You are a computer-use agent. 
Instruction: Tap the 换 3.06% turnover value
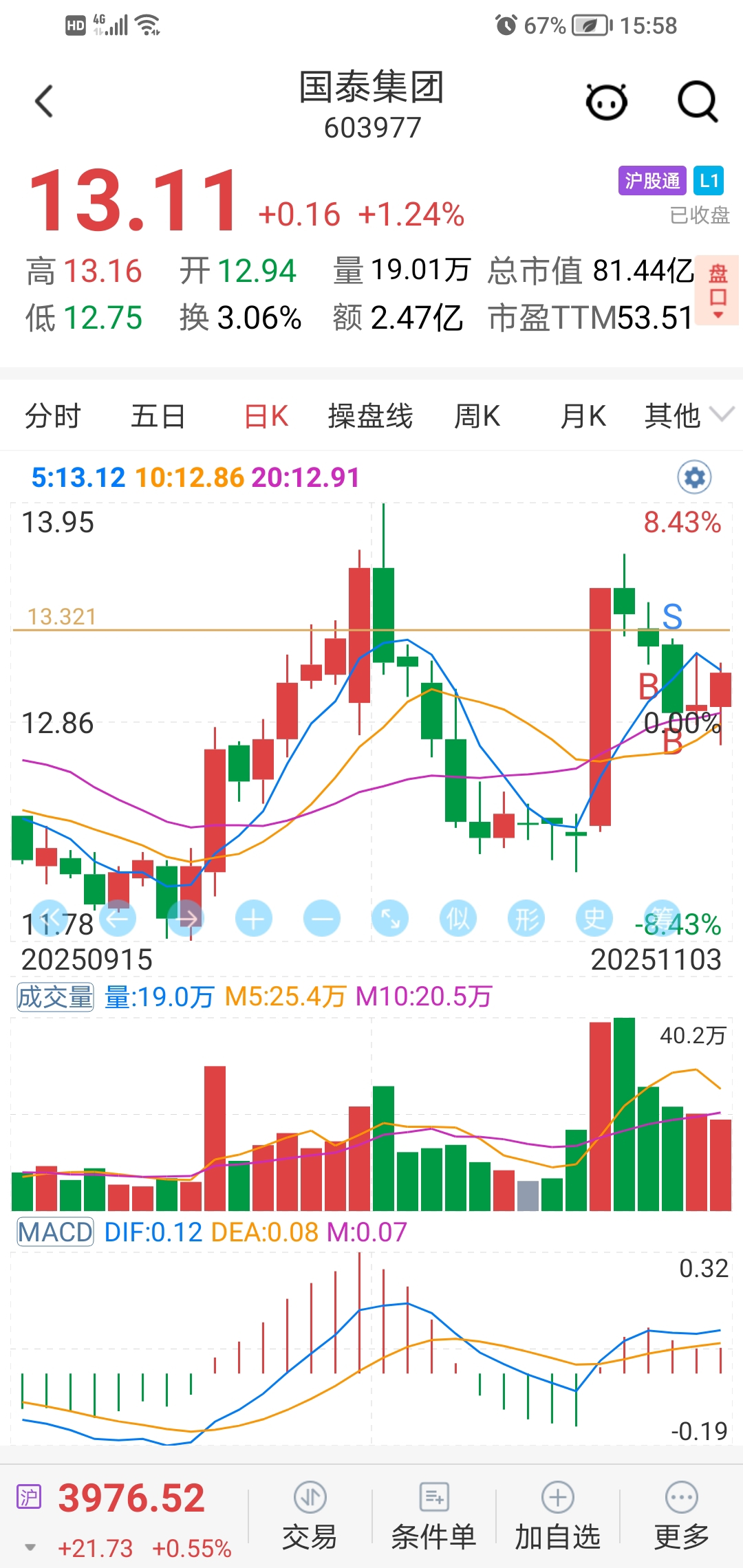240,318
